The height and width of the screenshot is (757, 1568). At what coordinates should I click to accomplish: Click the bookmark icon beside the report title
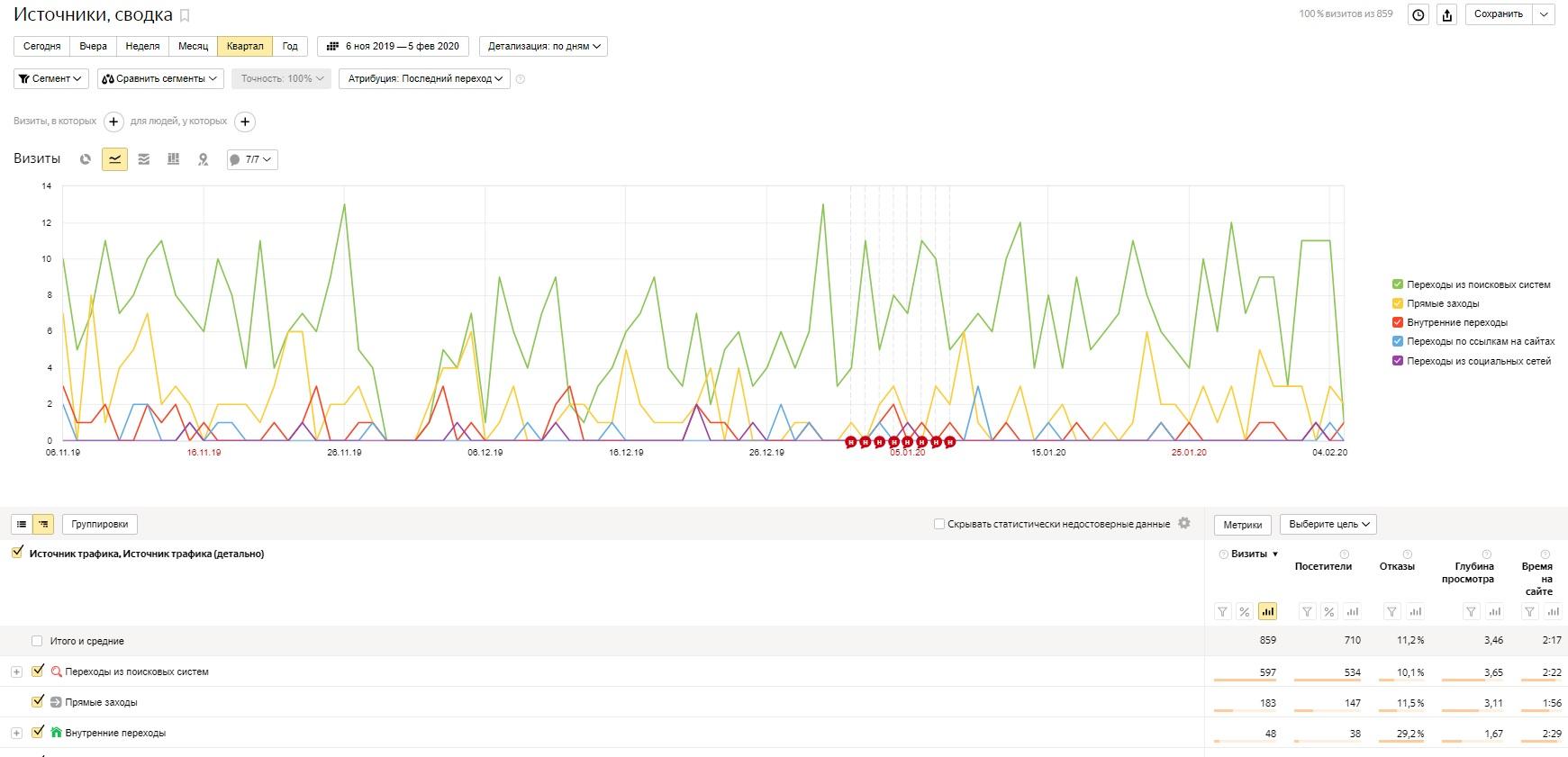pos(185,15)
